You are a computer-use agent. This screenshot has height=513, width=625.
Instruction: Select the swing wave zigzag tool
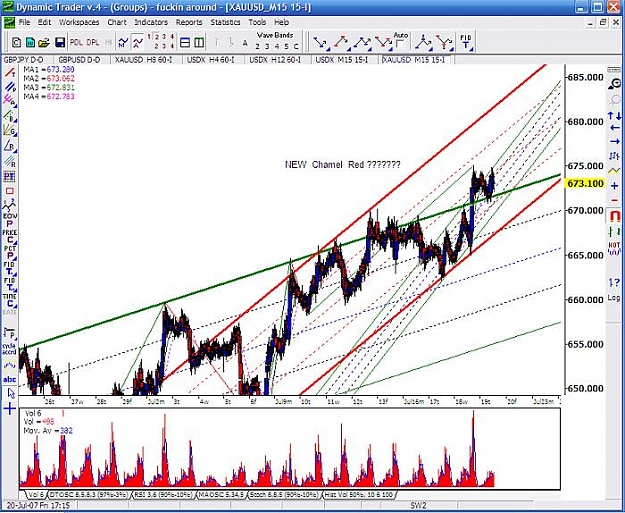(9, 204)
